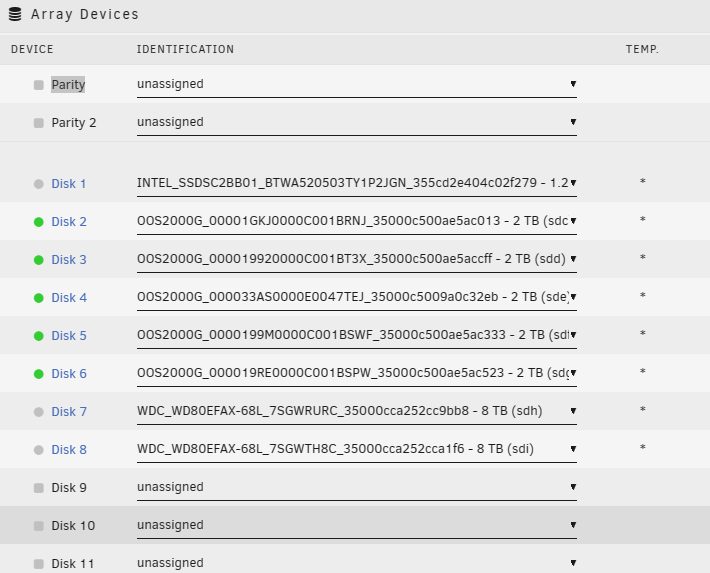Click the DEVICE column header
Screen dimensions: 710x573
(x=32, y=49)
